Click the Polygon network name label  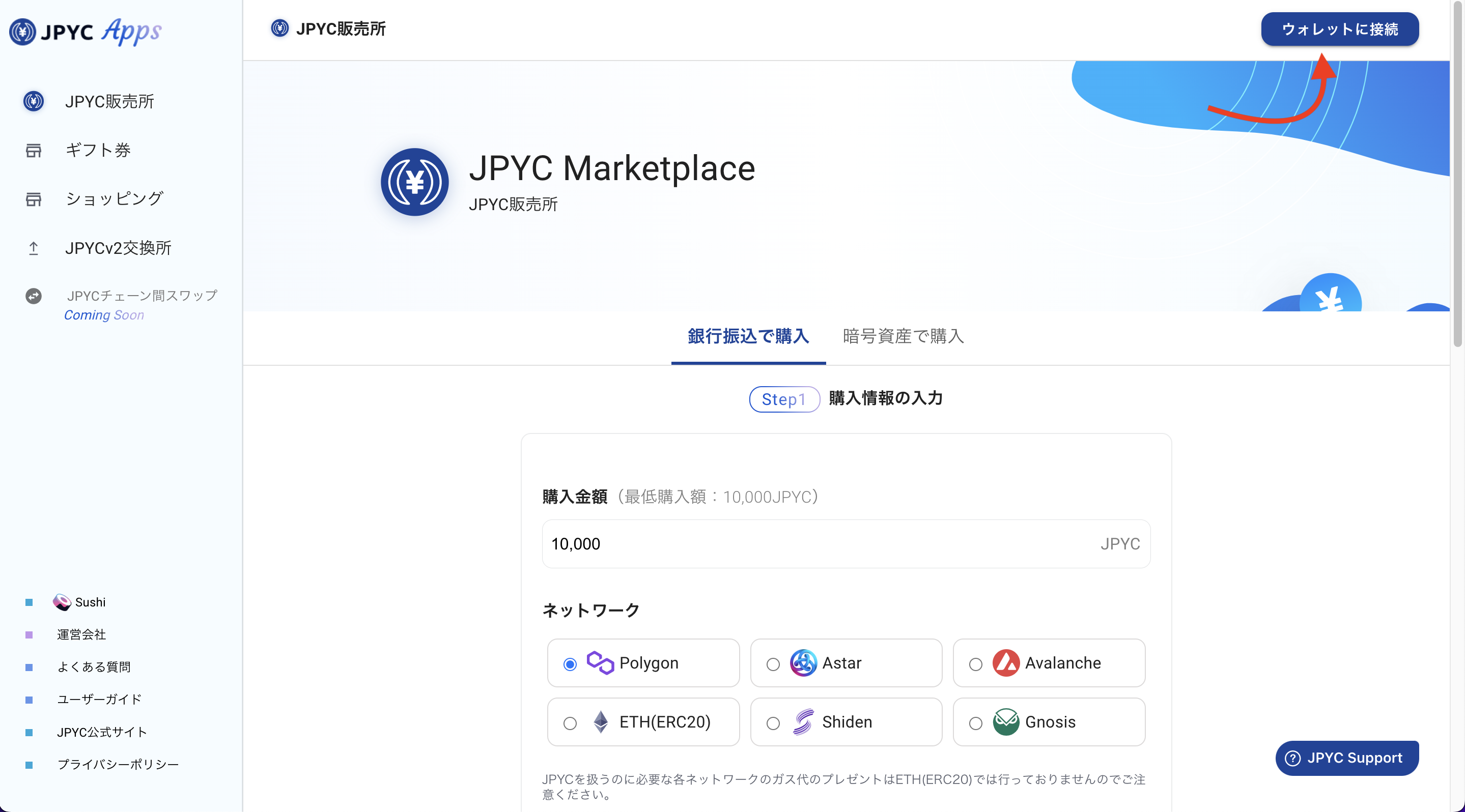tap(649, 663)
